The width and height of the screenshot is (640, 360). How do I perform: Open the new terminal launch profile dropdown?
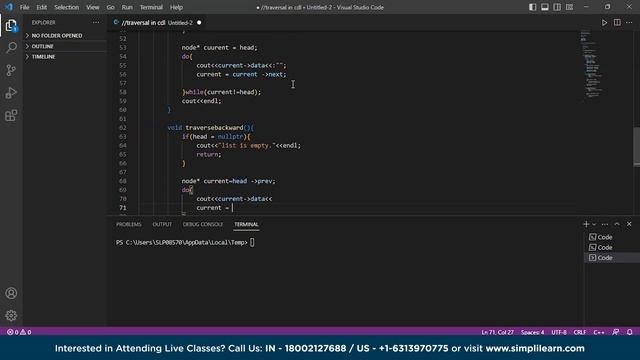click(594, 224)
